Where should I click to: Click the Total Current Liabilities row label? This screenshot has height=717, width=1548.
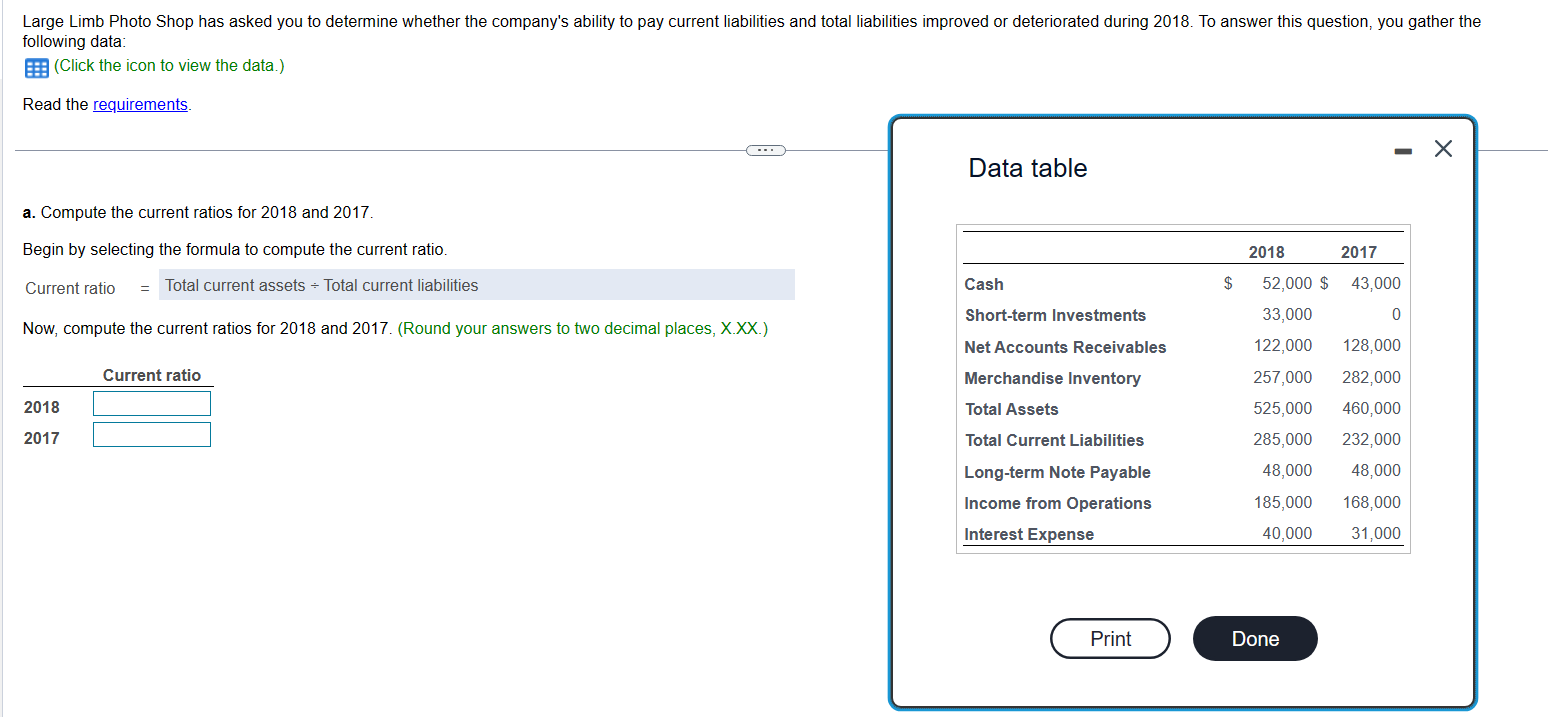(1054, 440)
